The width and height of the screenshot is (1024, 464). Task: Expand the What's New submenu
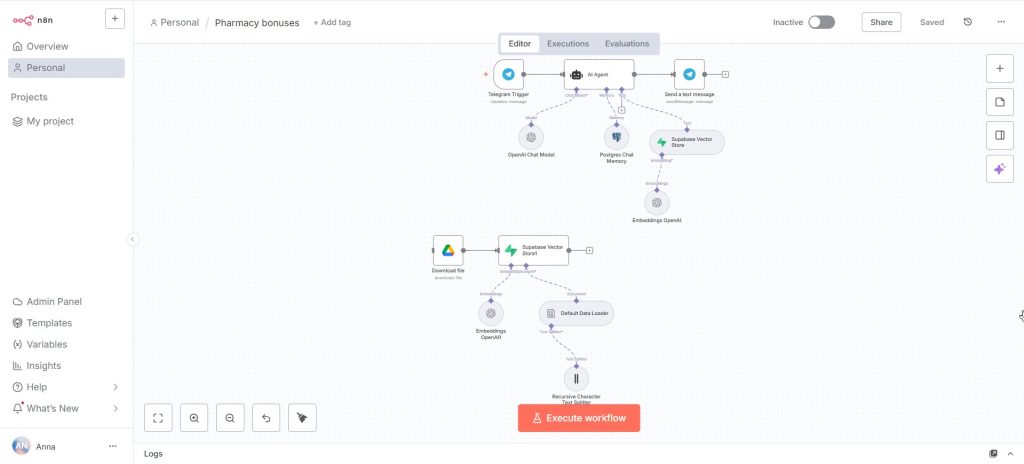[x=115, y=408]
